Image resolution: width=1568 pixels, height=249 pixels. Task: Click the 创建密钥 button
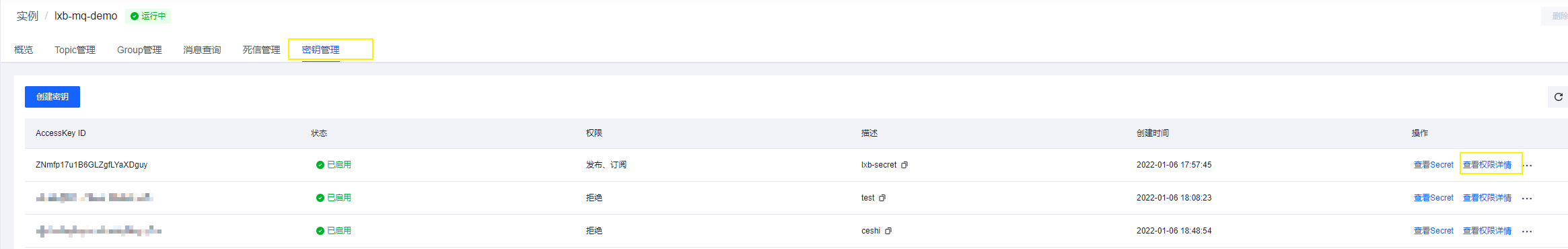tap(52, 97)
